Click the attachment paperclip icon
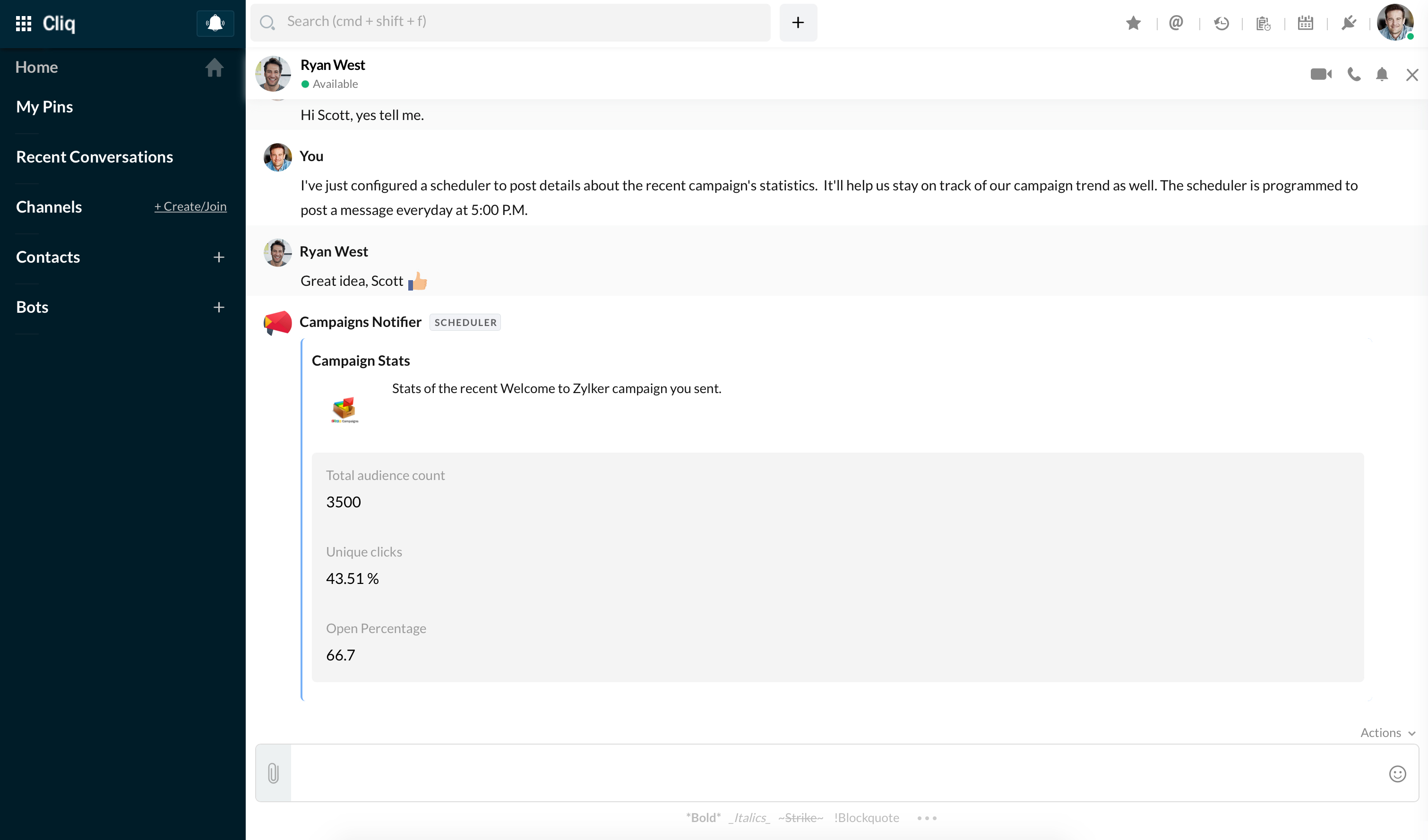Viewport: 1428px width, 840px height. pyautogui.click(x=273, y=773)
